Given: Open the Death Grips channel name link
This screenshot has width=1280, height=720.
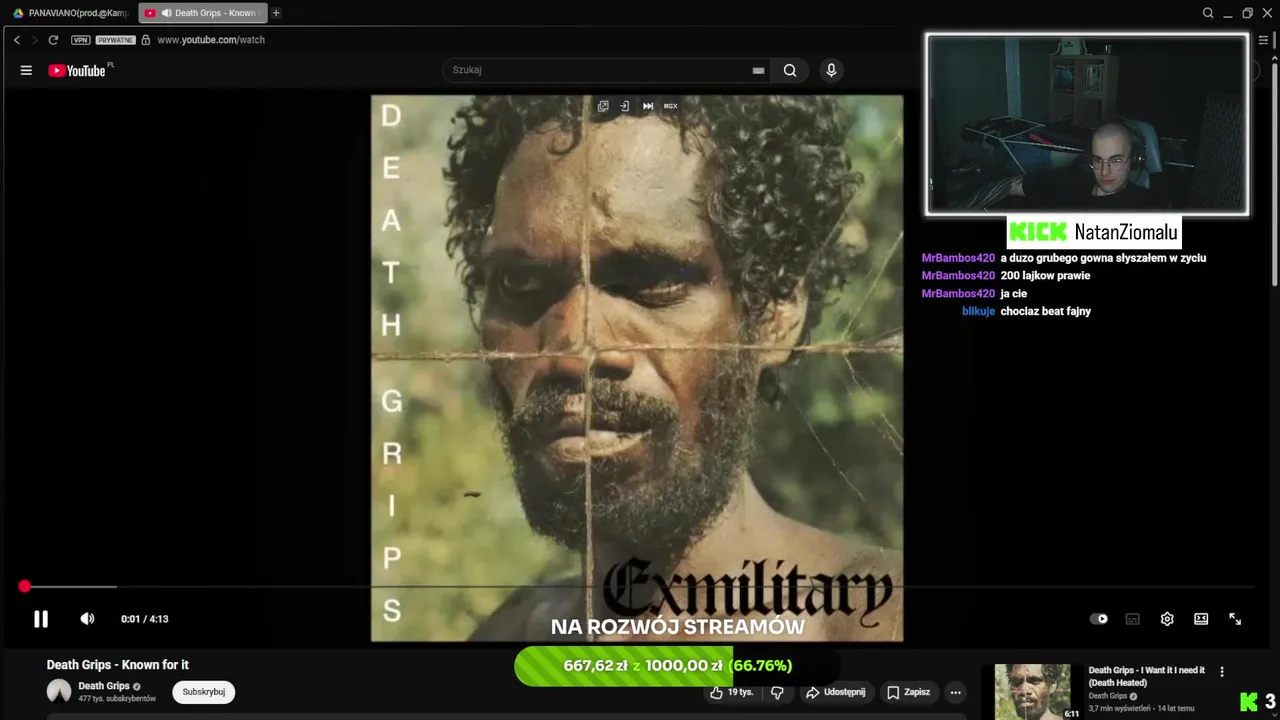Looking at the screenshot, I should [x=104, y=686].
